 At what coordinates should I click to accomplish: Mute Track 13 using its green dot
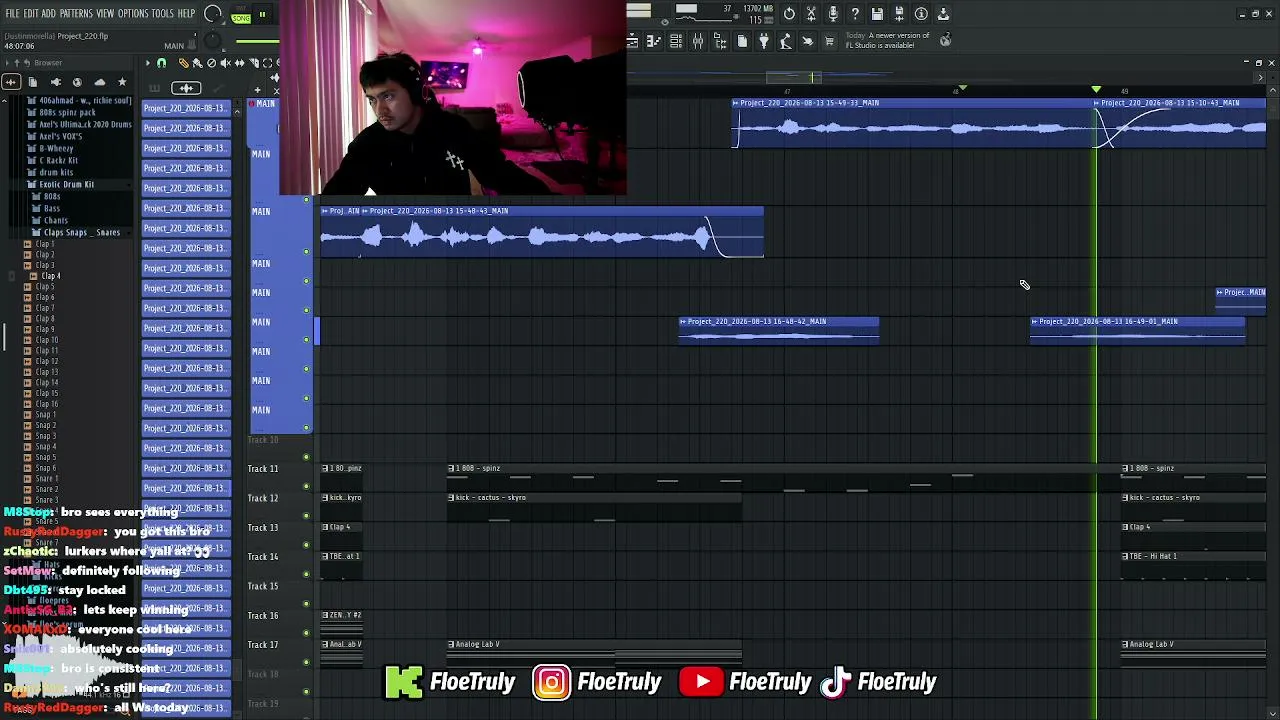307,545
